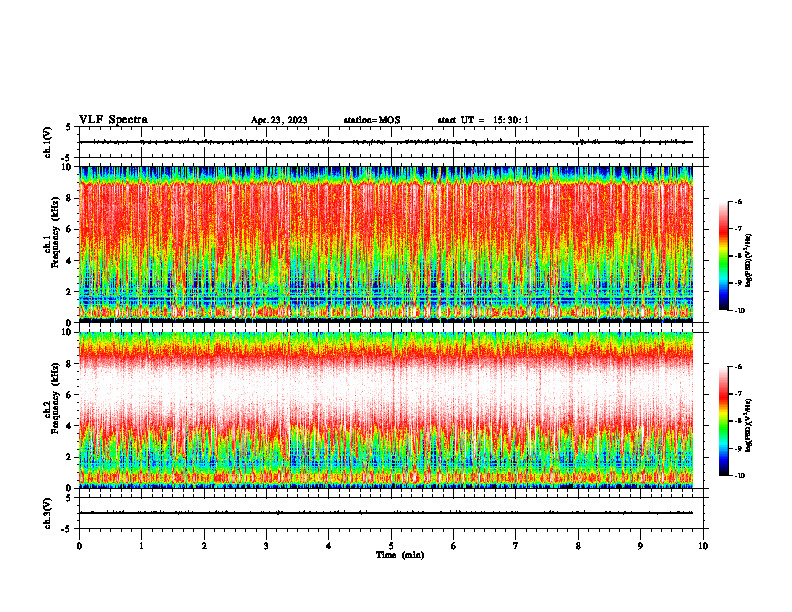Image resolution: width=792 pixels, height=612 pixels.
Task: Click the ch.2 spectrogram color scale bar
Action: (723, 421)
